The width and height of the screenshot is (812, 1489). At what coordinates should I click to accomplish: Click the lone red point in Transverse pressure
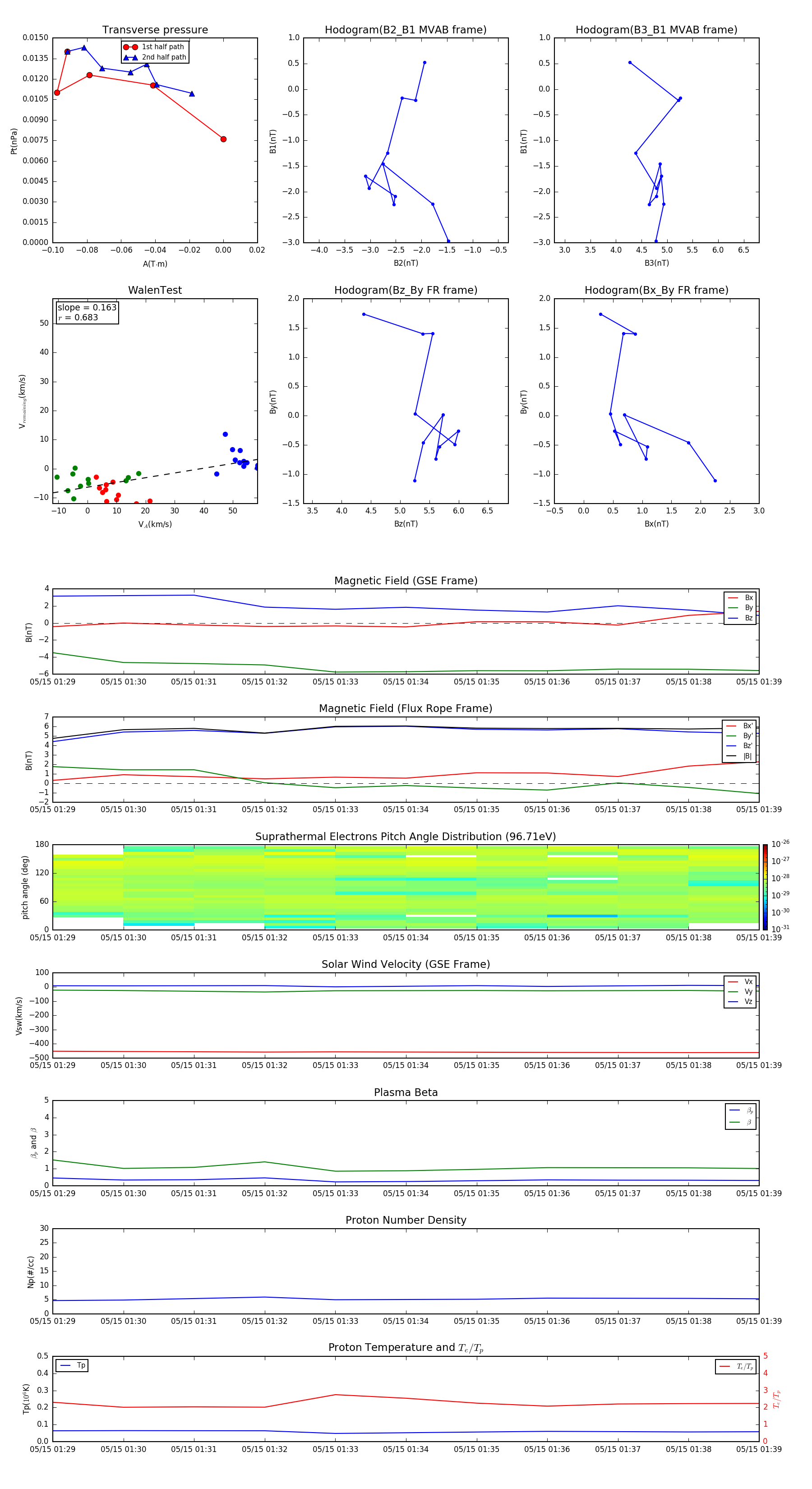(x=224, y=139)
